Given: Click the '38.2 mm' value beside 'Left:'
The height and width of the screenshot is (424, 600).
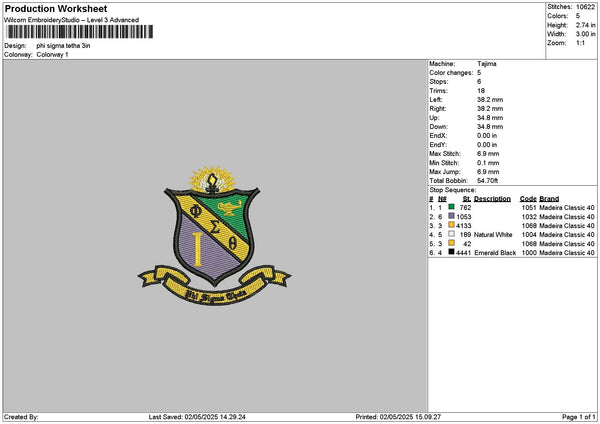Looking at the screenshot, I should tap(490, 100).
